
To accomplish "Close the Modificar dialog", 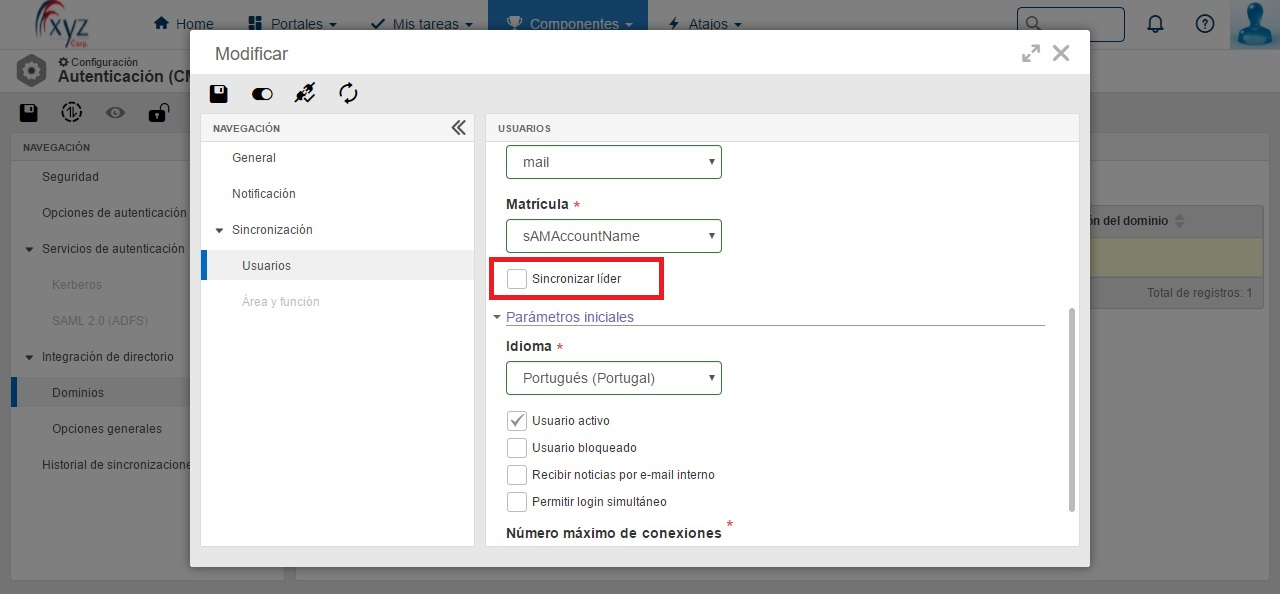I will [1061, 54].
